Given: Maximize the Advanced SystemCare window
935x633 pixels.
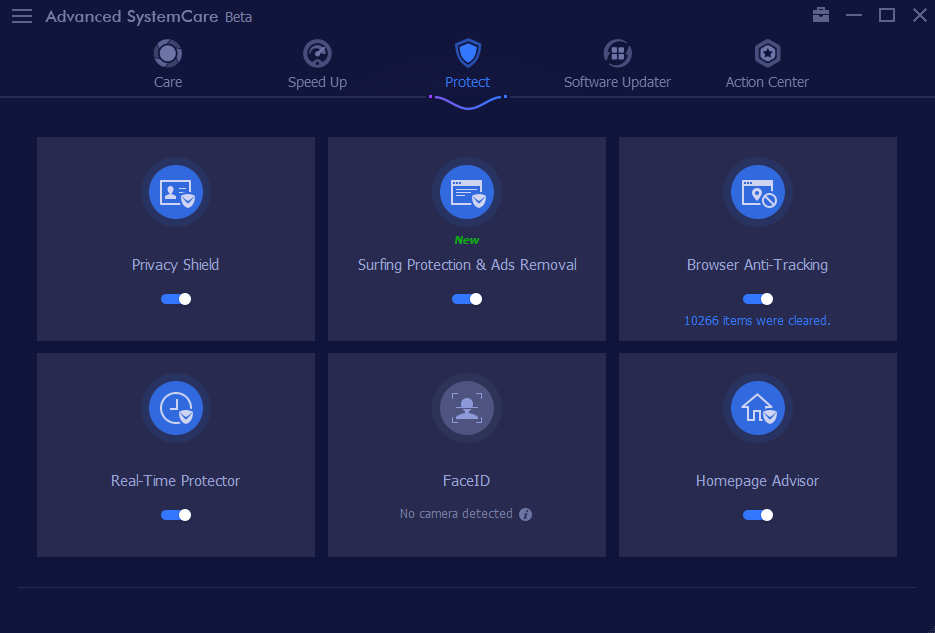Looking at the screenshot, I should pos(887,15).
